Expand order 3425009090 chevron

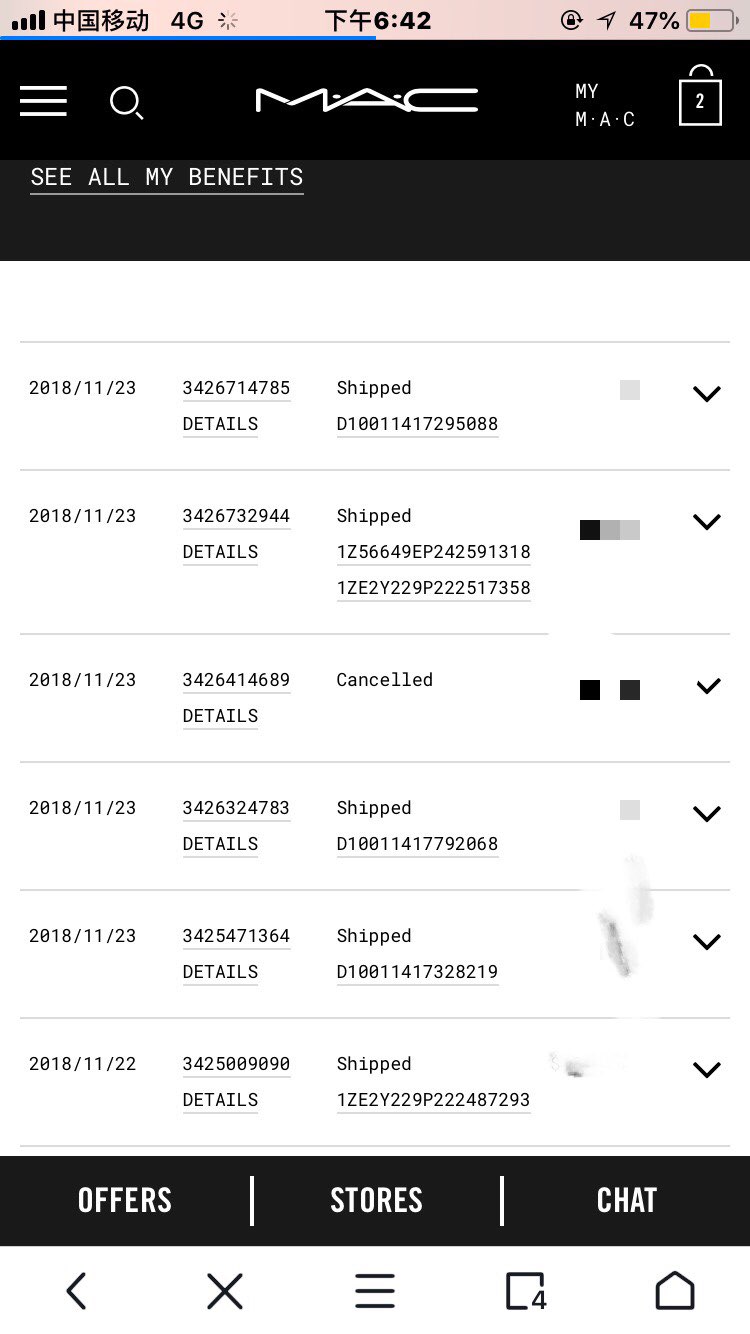click(x=707, y=1070)
